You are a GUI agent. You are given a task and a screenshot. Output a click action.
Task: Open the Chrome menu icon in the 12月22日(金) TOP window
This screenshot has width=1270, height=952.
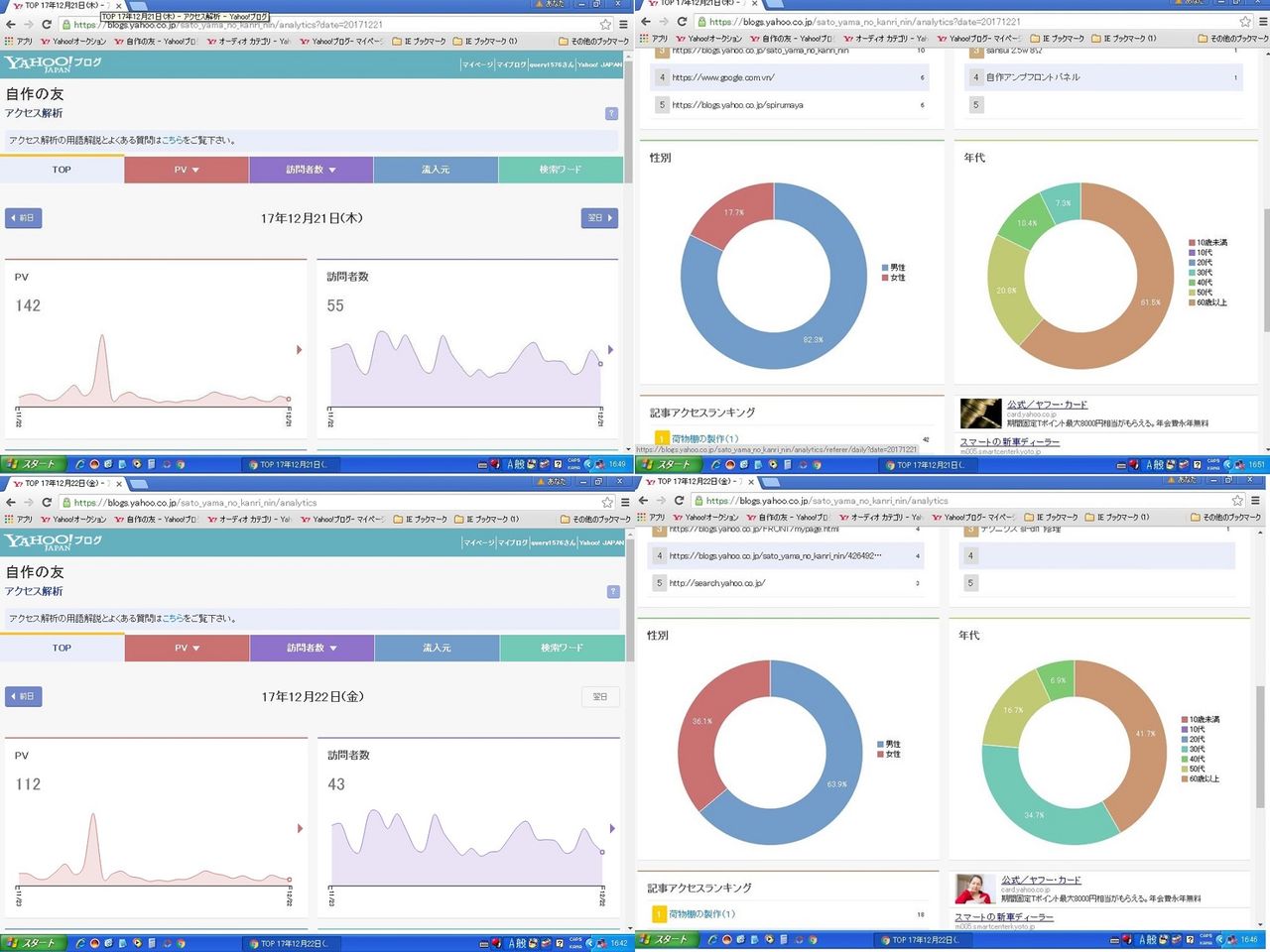click(x=625, y=503)
